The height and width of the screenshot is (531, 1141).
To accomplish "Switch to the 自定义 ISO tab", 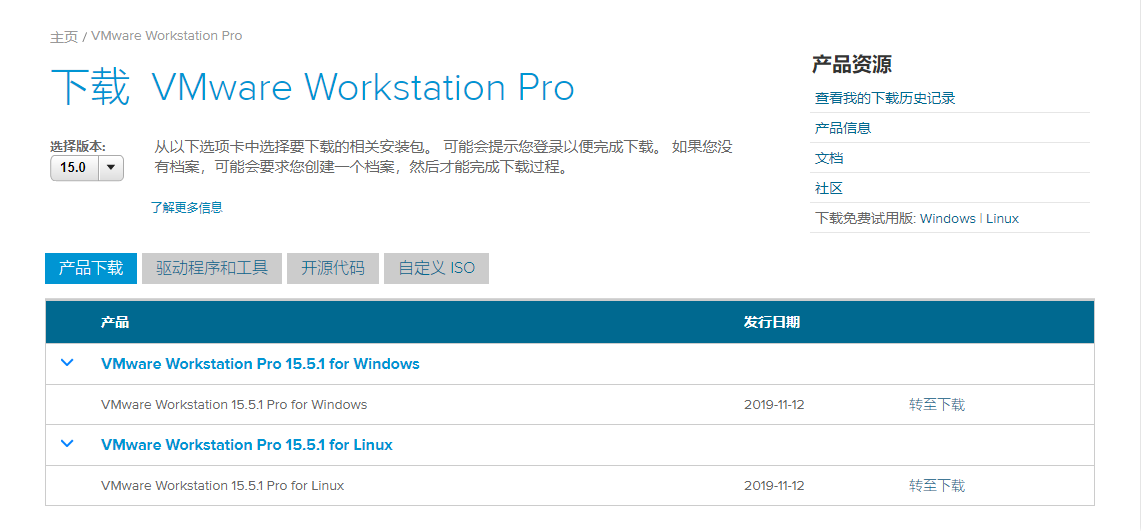I will (x=437, y=268).
